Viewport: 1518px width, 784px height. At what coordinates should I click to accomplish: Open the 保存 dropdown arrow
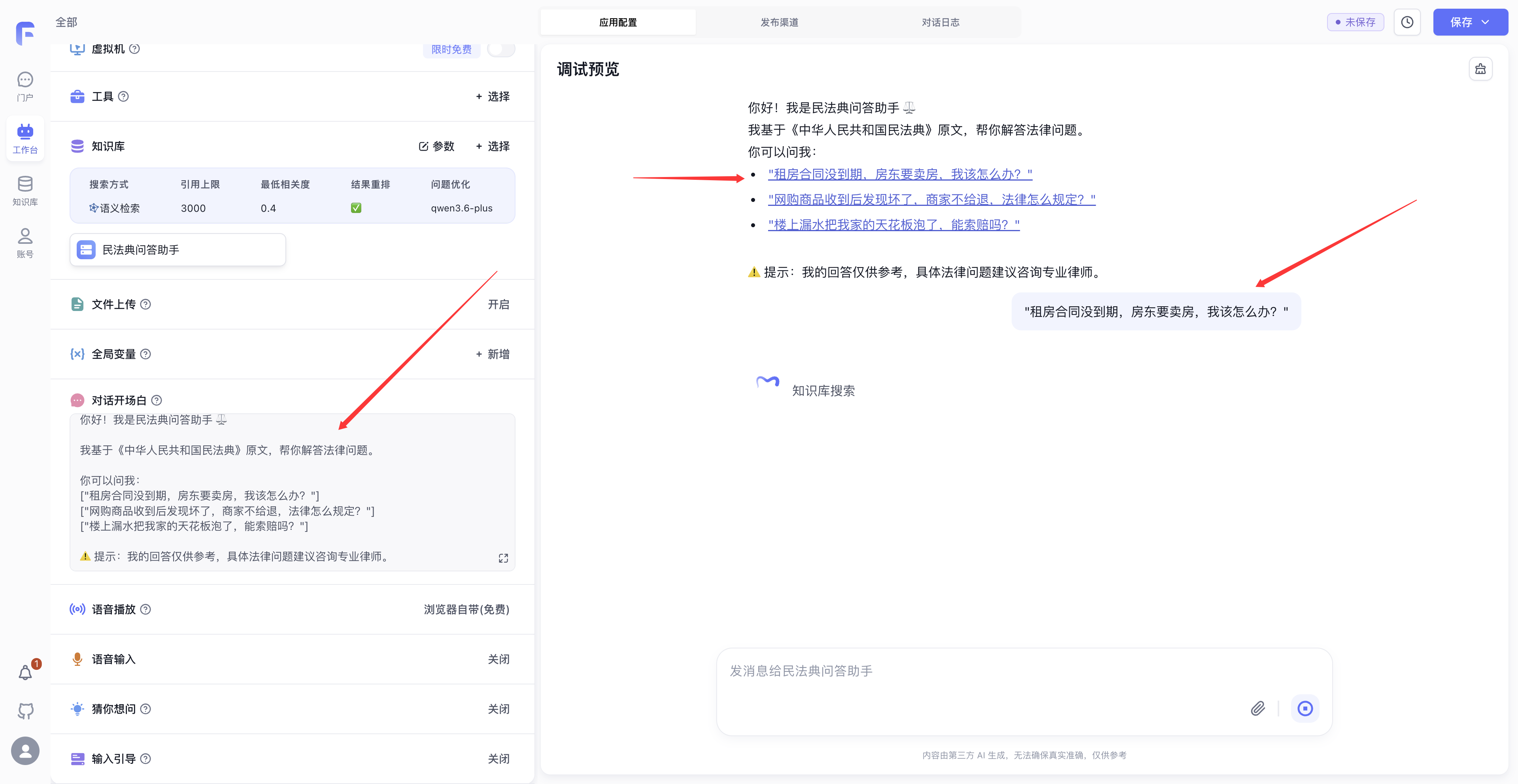tap(1486, 23)
